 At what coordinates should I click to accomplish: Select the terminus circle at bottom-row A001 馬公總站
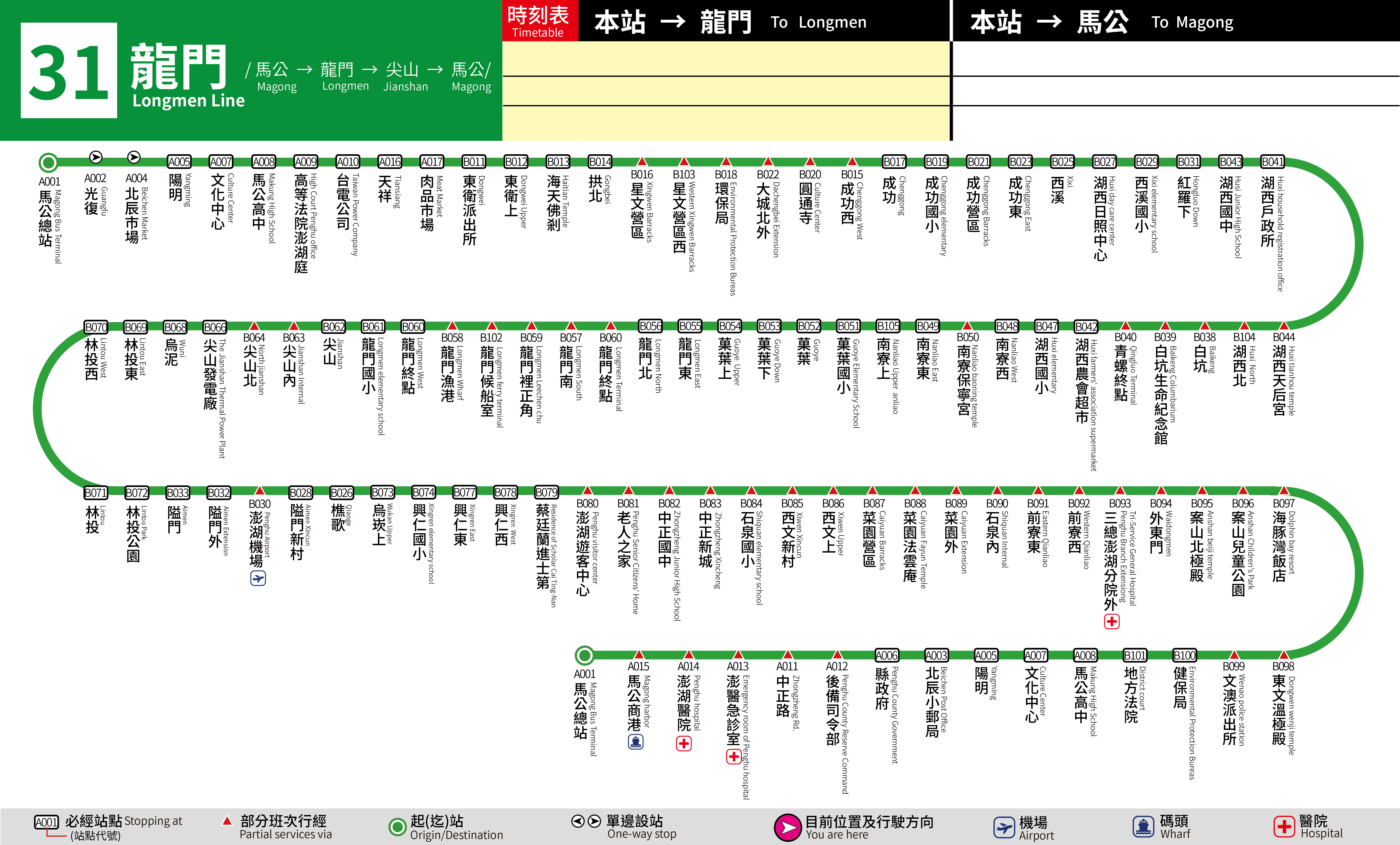pyautogui.click(x=584, y=656)
